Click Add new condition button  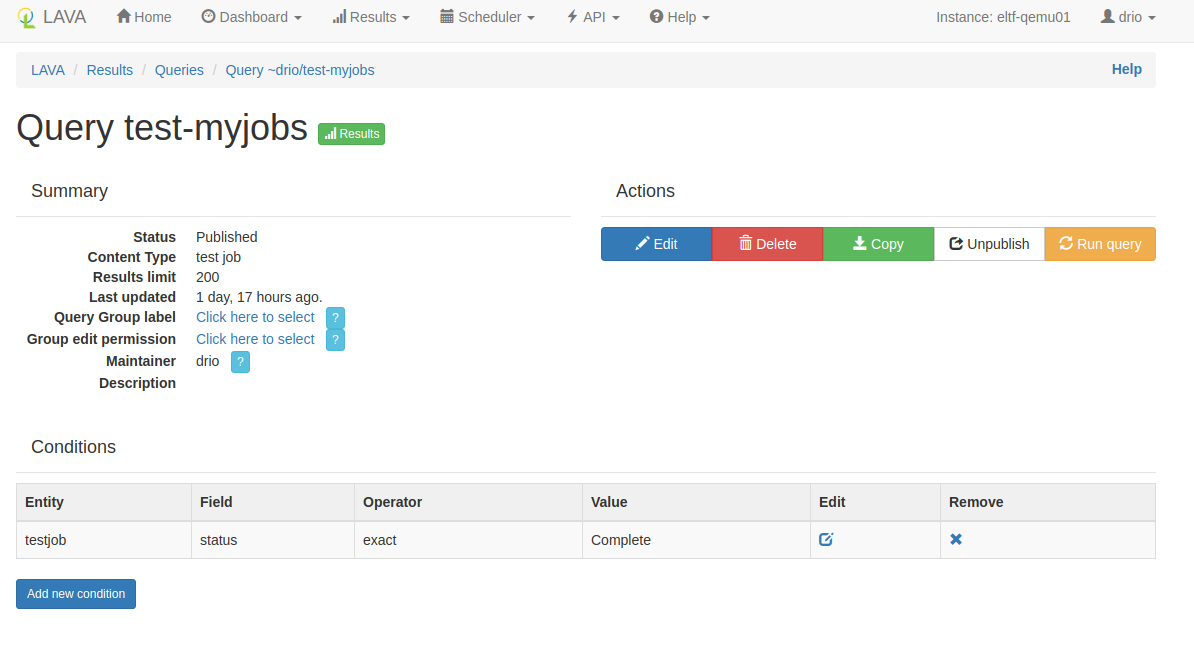pos(76,594)
